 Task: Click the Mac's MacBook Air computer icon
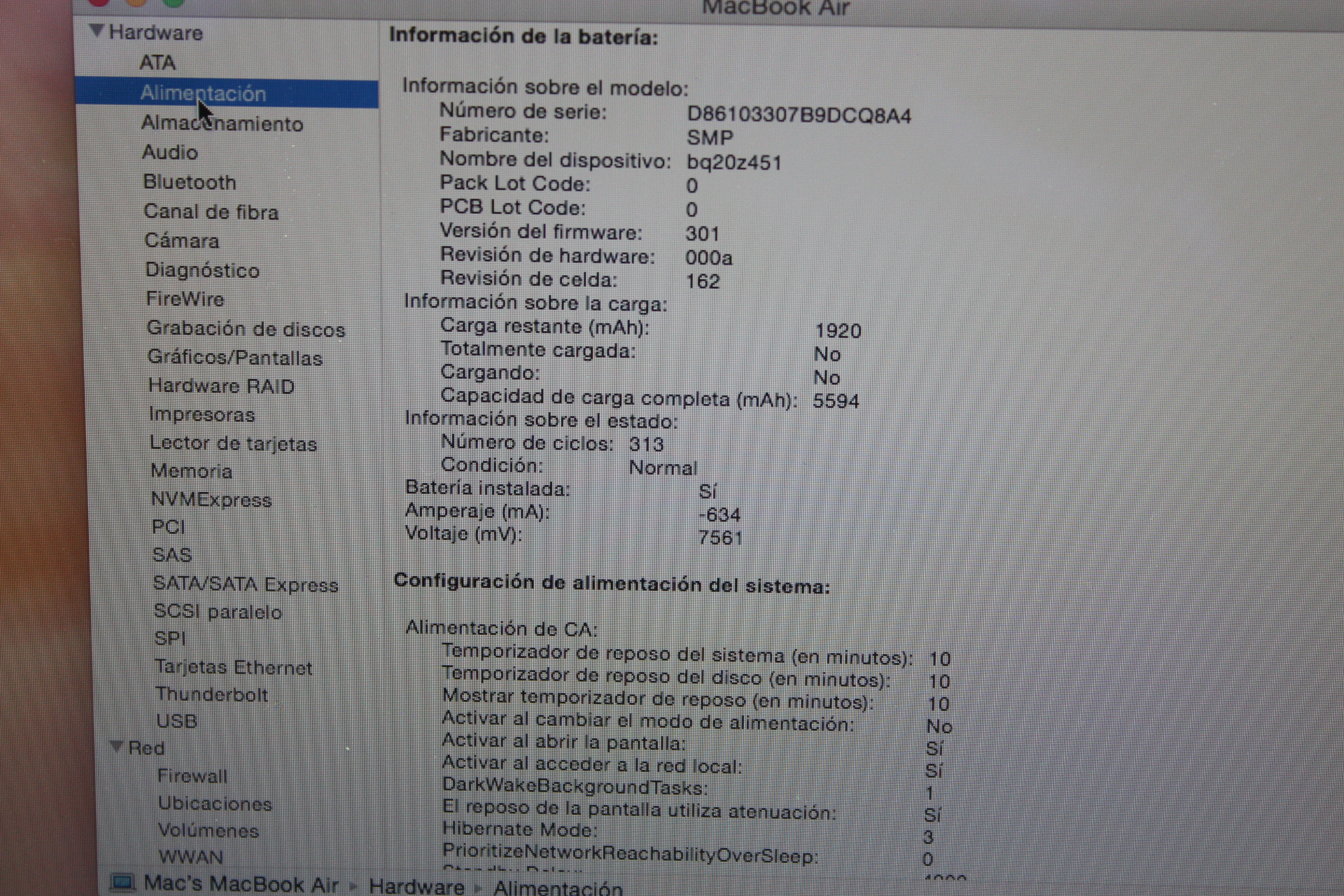point(122,882)
